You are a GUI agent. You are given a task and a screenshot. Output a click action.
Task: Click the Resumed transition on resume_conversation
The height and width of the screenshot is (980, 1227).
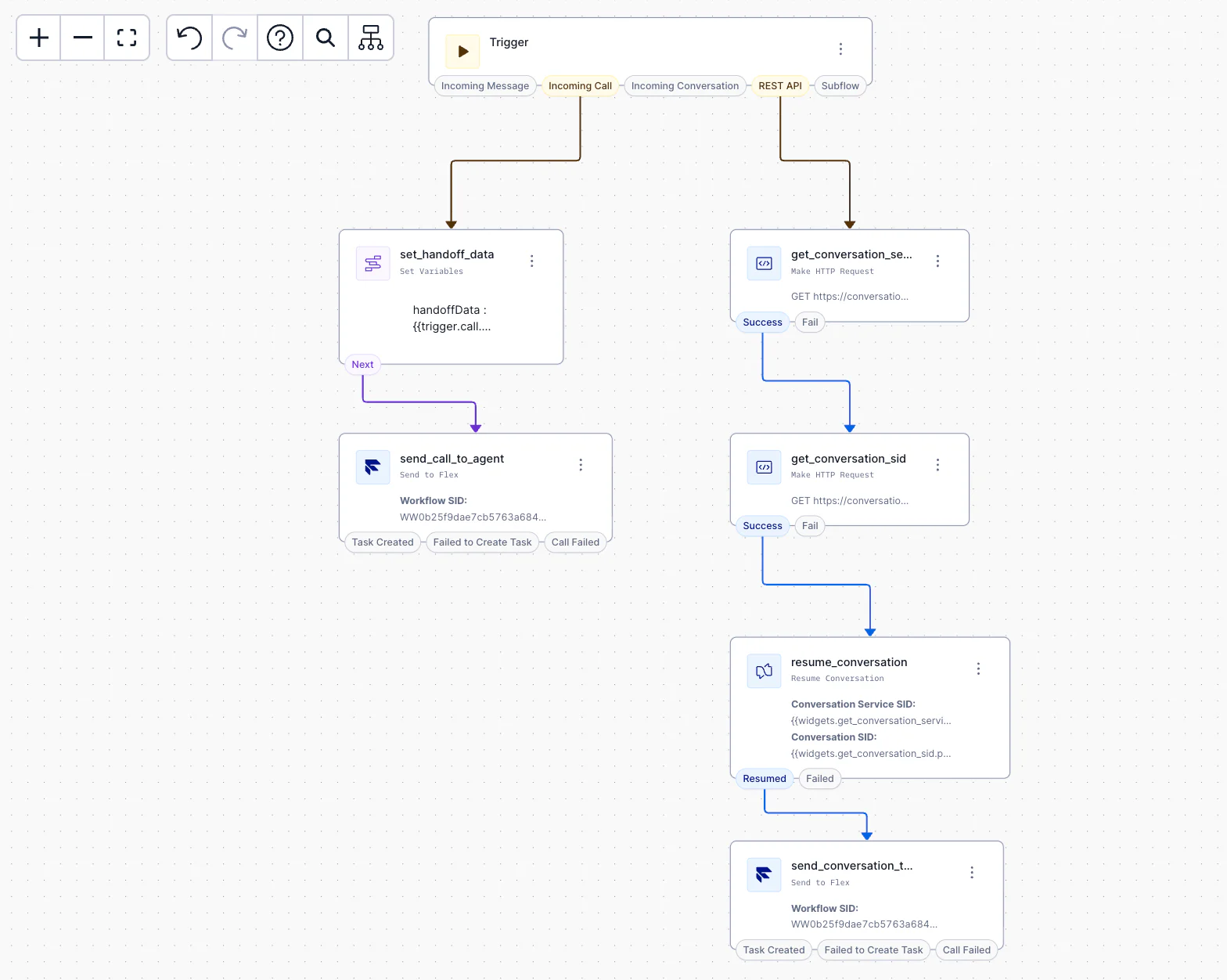pyautogui.click(x=765, y=779)
